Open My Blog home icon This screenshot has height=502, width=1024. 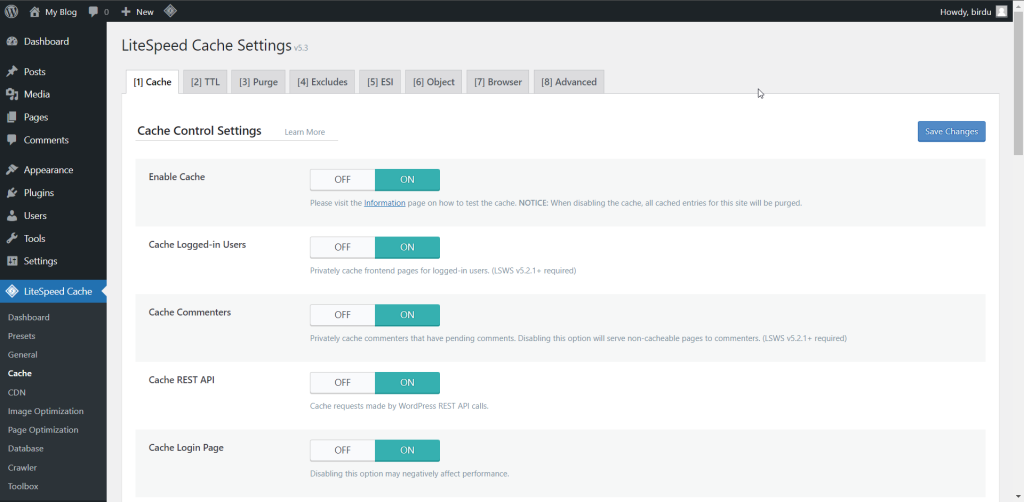click(x=35, y=12)
